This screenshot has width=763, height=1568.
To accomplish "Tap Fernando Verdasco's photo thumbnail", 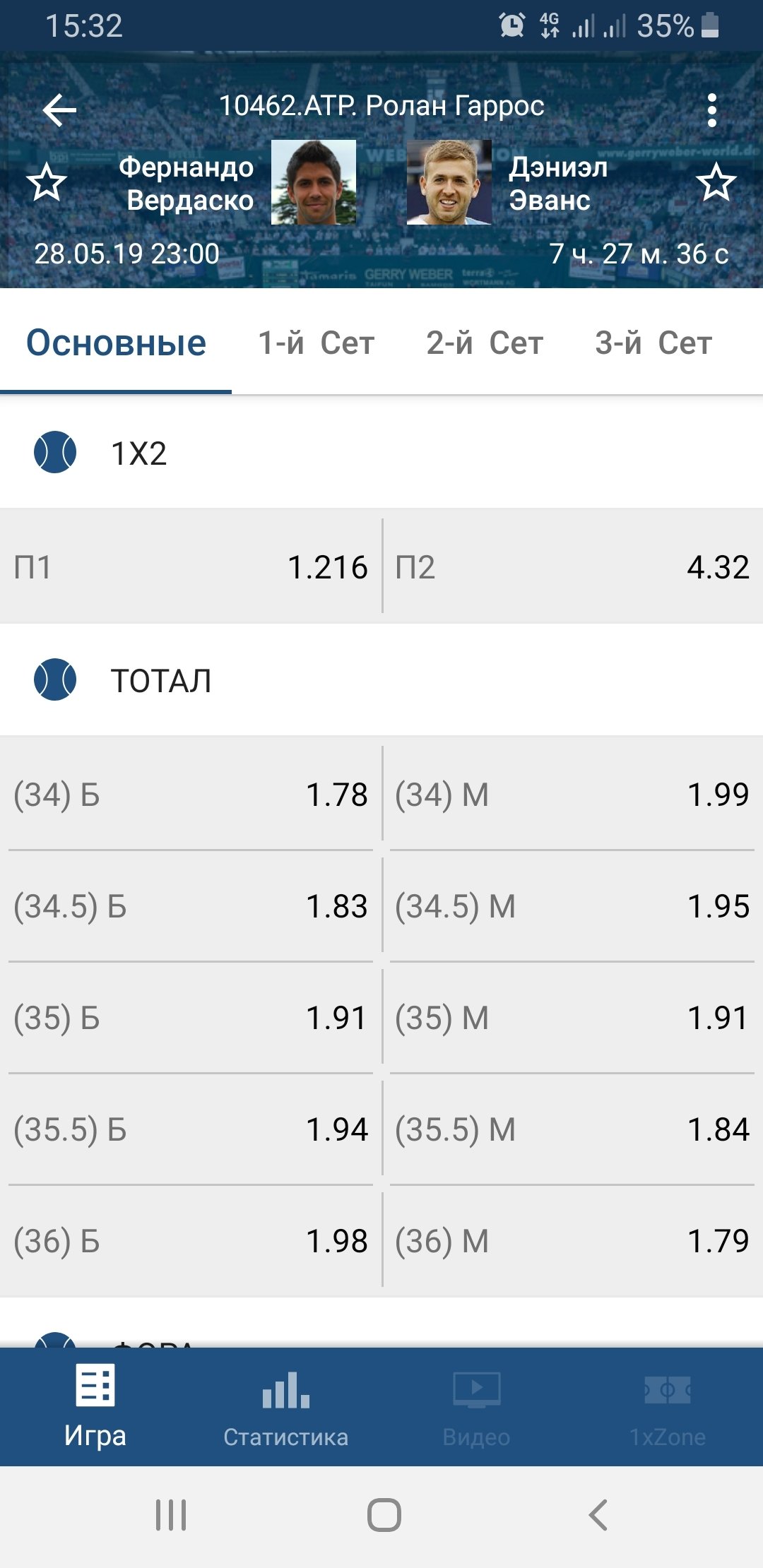I will click(x=314, y=182).
